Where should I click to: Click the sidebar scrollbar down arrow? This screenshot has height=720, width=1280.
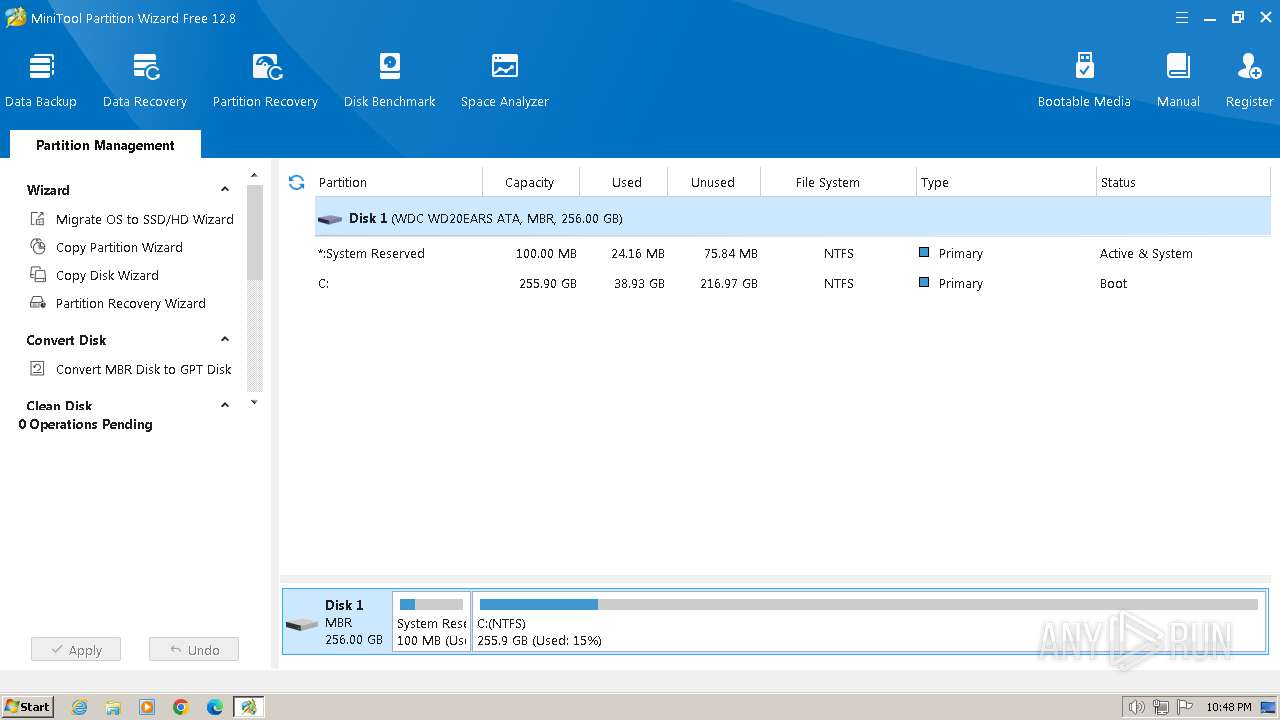(254, 403)
